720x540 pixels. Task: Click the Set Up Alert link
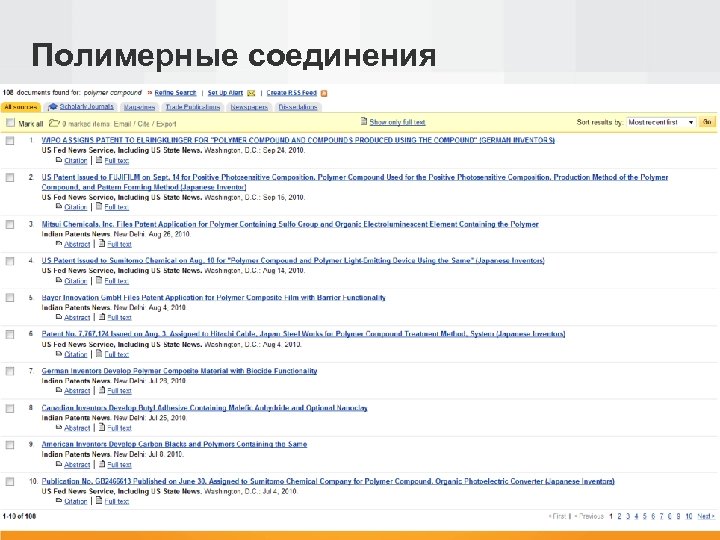pyautogui.click(x=225, y=93)
